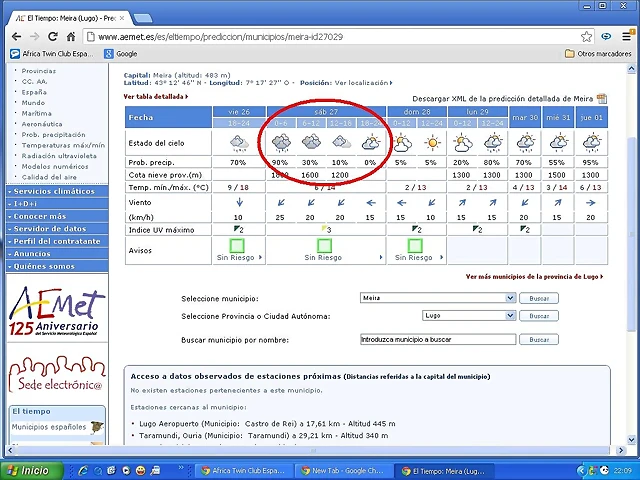Expand the Anuncios sidebar section
The height and width of the screenshot is (480, 640).
[x=57, y=253]
